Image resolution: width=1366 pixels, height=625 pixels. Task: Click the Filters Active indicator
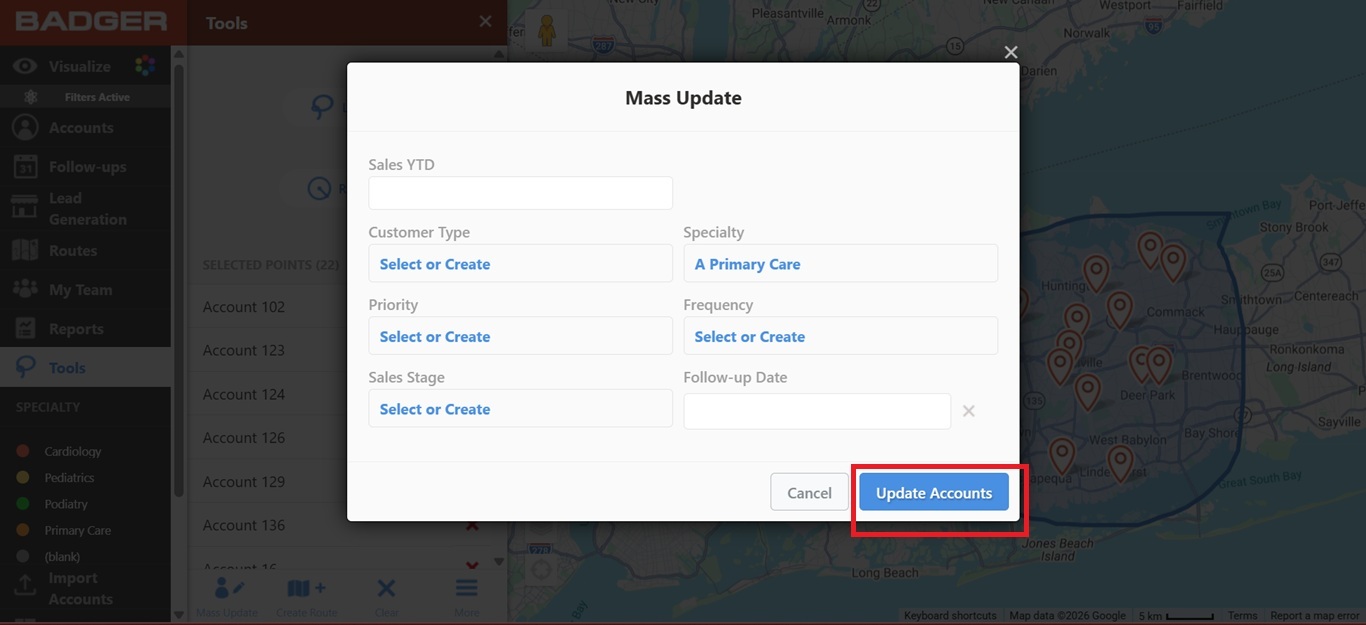(x=85, y=97)
